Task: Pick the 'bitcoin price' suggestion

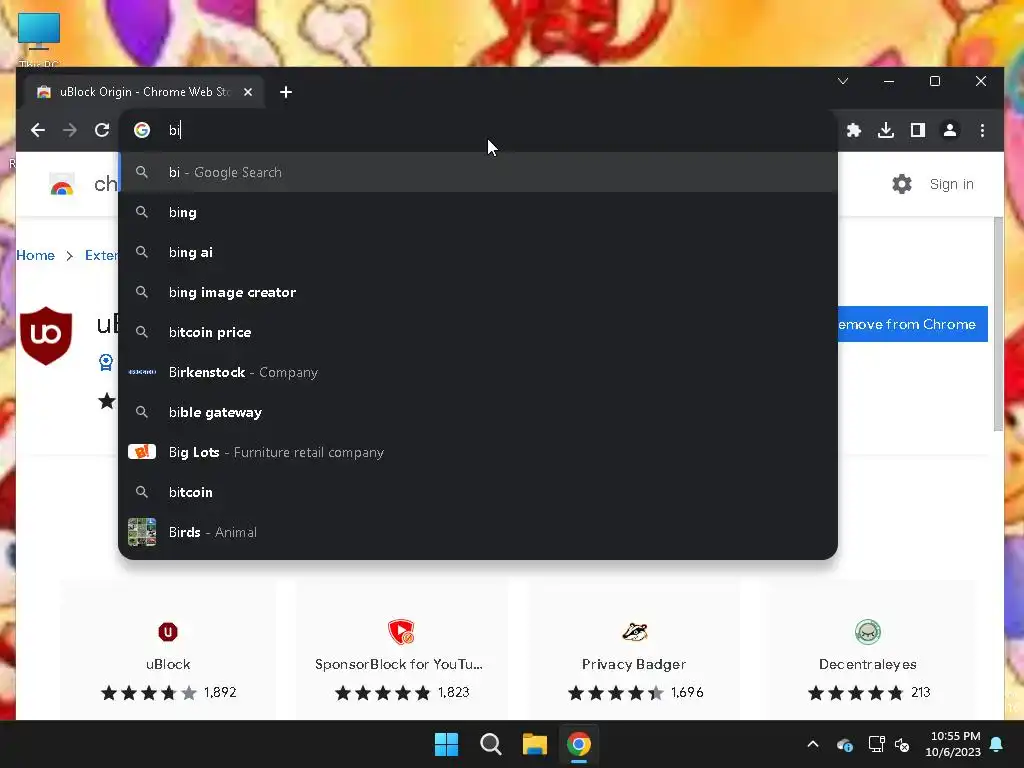Action: (x=478, y=332)
